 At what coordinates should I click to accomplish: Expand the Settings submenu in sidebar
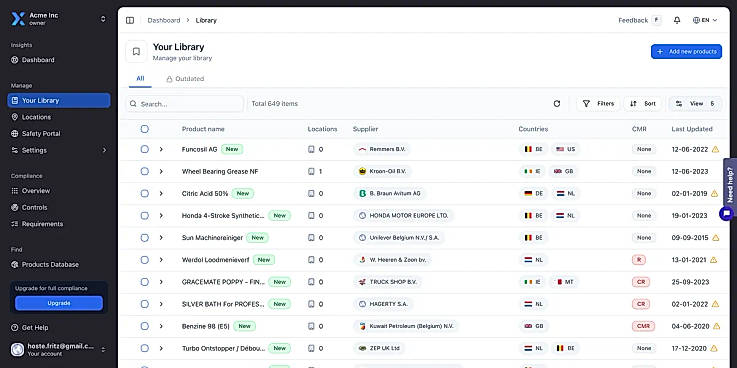coord(104,150)
